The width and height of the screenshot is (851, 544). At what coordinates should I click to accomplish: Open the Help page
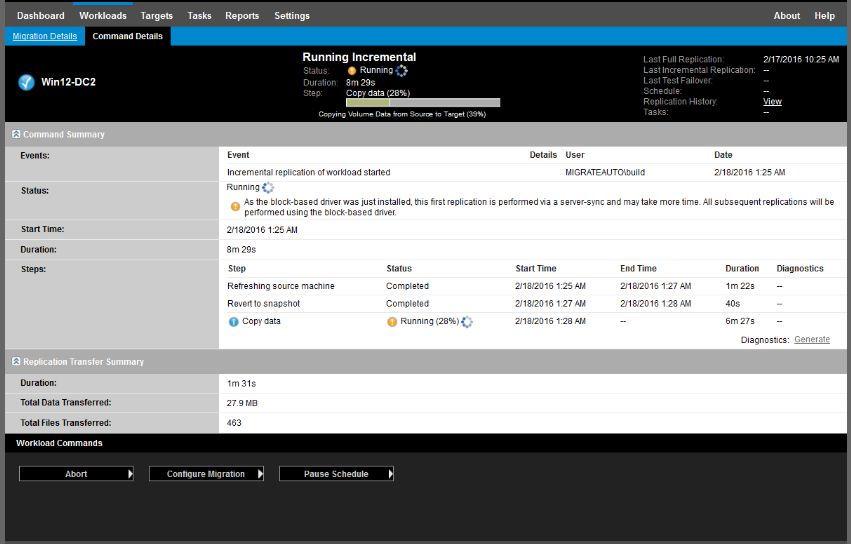click(x=824, y=16)
